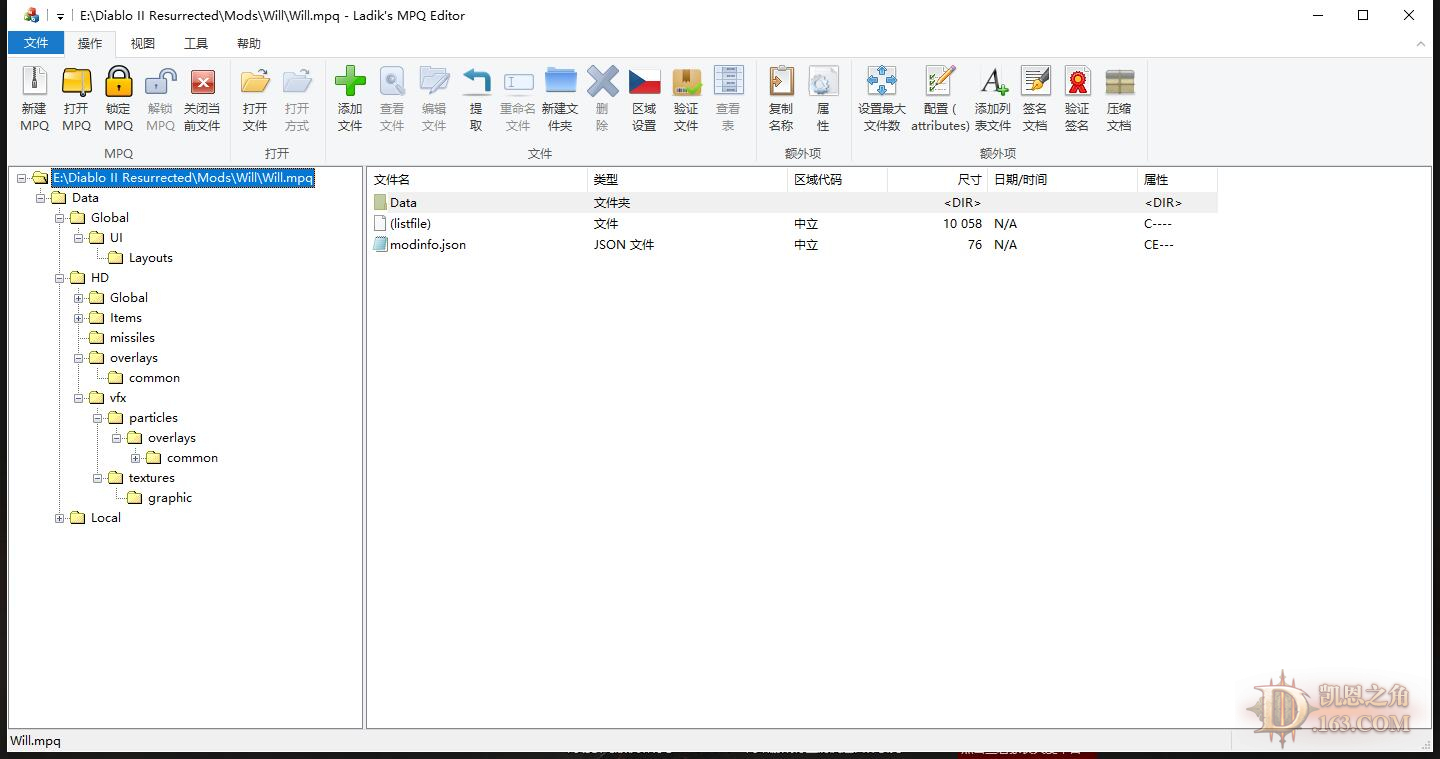The height and width of the screenshot is (759, 1440).
Task: Click the Will.mpq status bar text
Action: click(35, 741)
